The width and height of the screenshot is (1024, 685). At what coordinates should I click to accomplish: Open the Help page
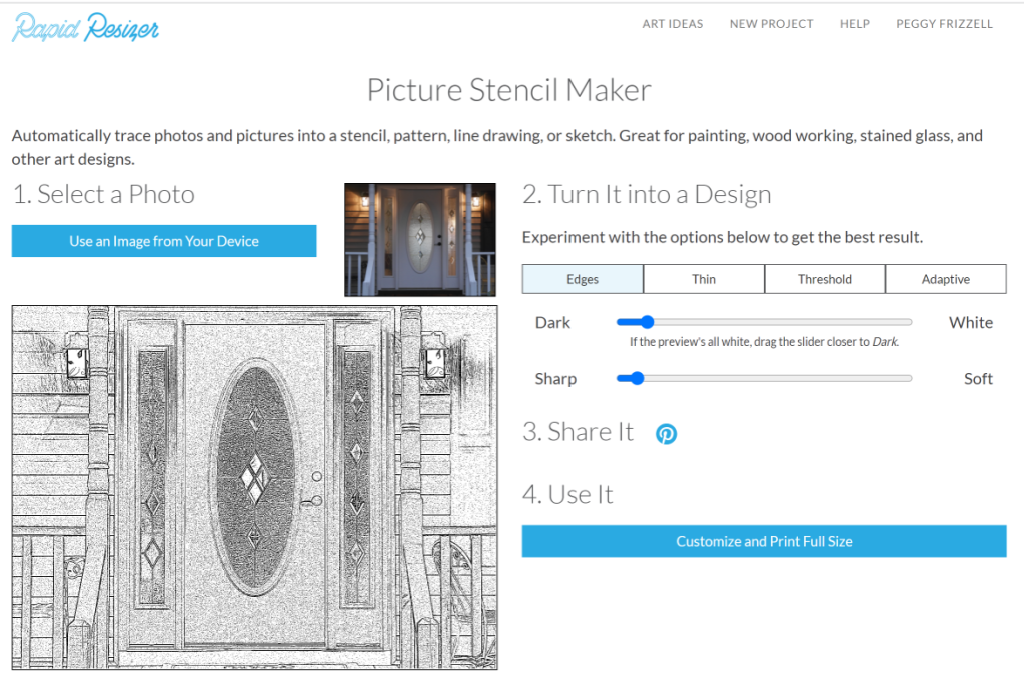855,24
